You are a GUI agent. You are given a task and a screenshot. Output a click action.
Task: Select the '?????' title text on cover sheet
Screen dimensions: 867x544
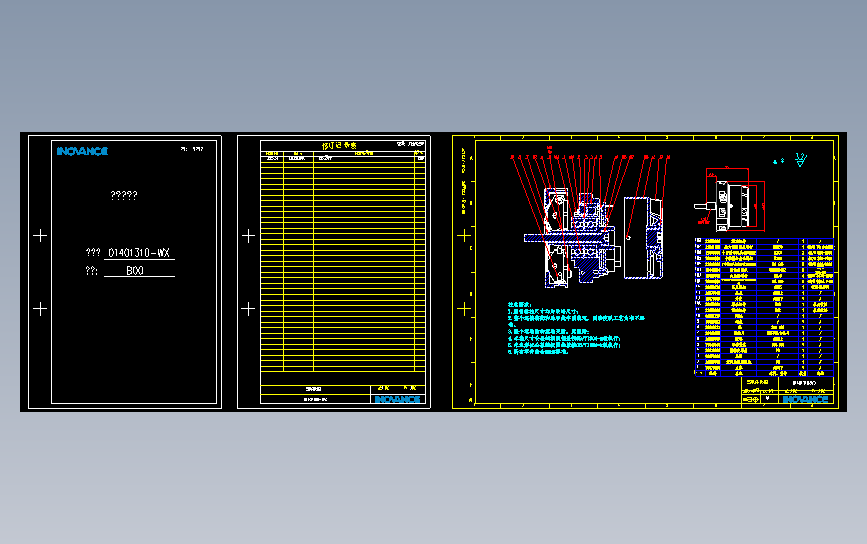(x=124, y=195)
